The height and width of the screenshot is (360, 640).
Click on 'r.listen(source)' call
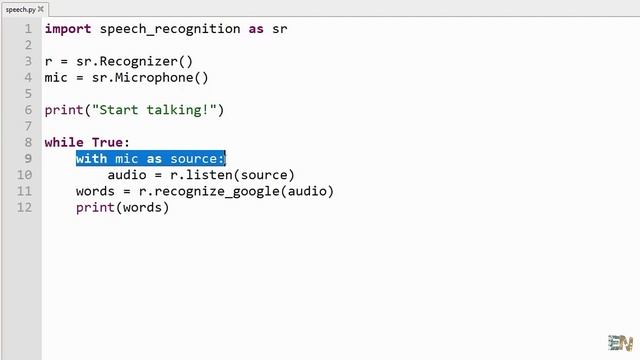pyautogui.click(x=232, y=175)
